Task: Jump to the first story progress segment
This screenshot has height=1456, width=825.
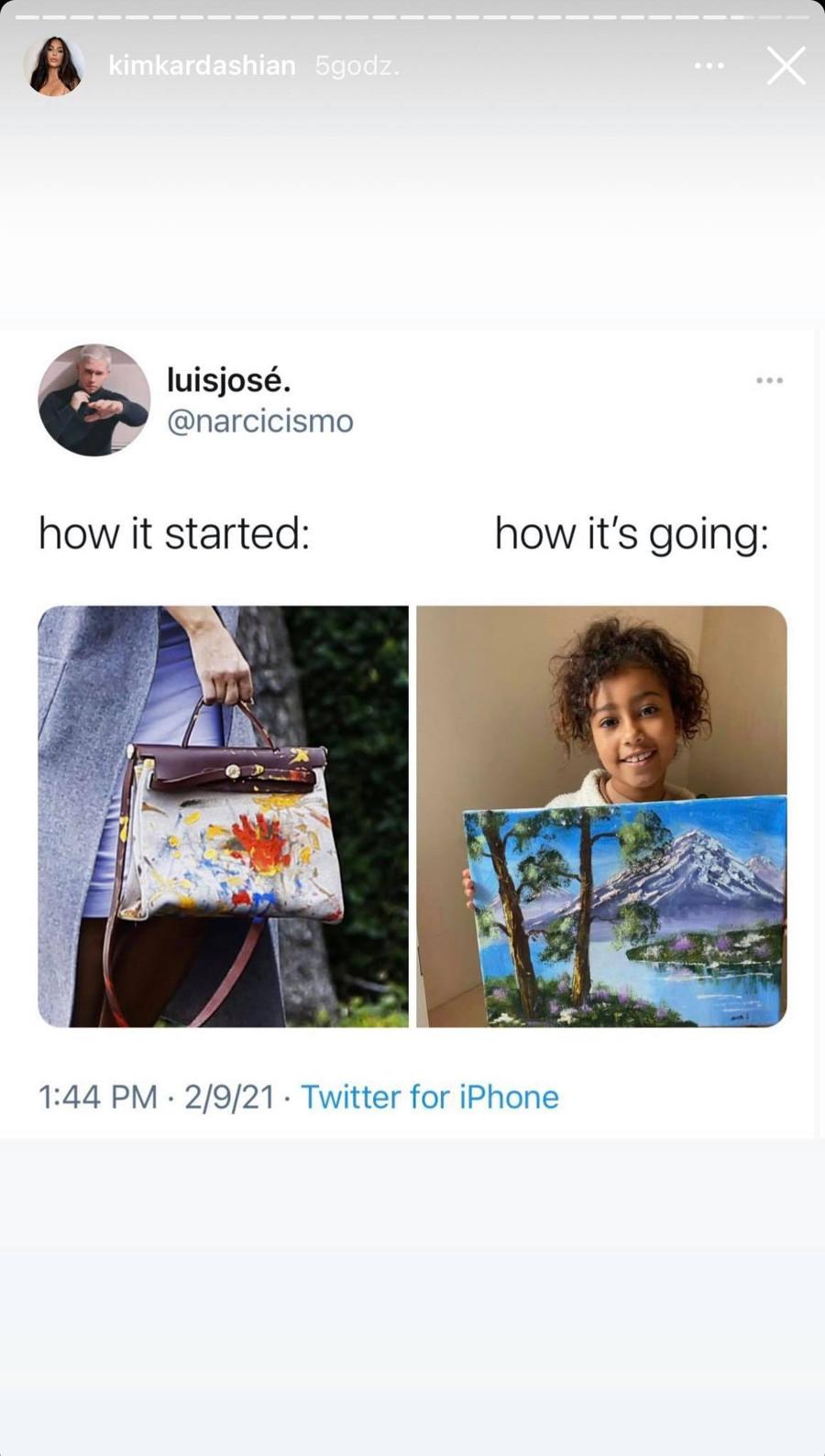Action: tap(28, 16)
